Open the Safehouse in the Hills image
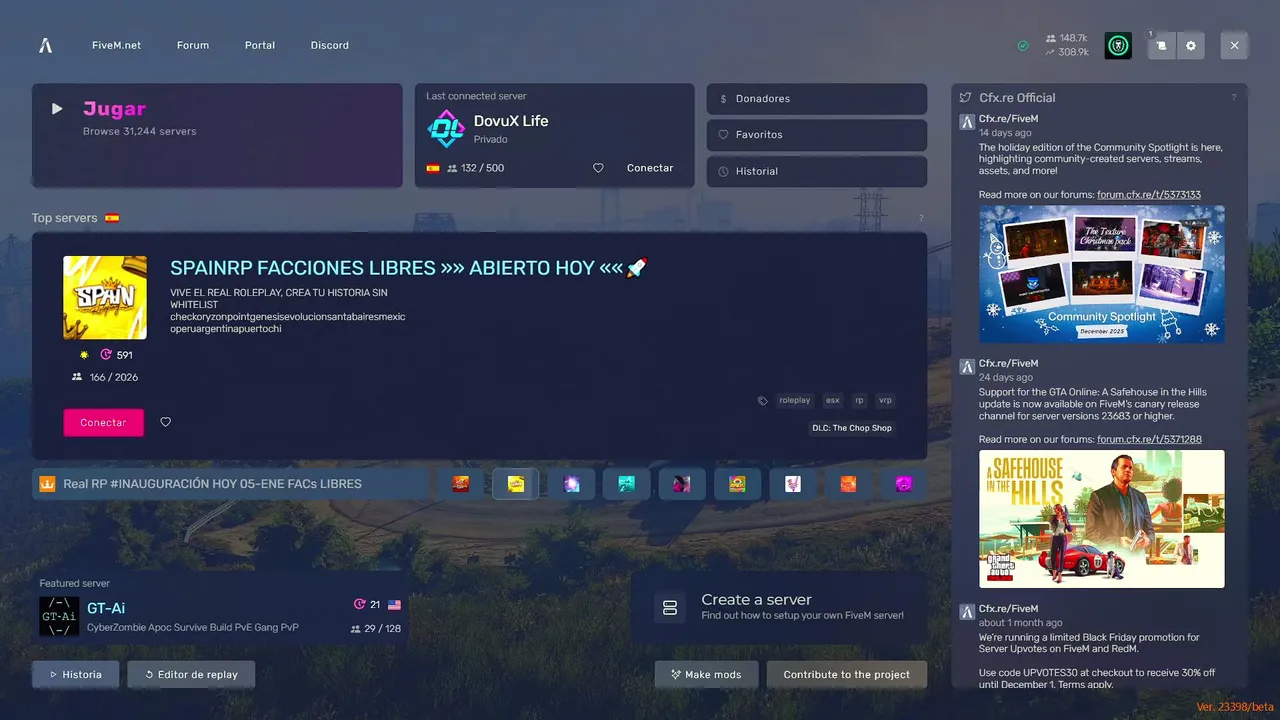The image size is (1280, 720). [x=1102, y=519]
